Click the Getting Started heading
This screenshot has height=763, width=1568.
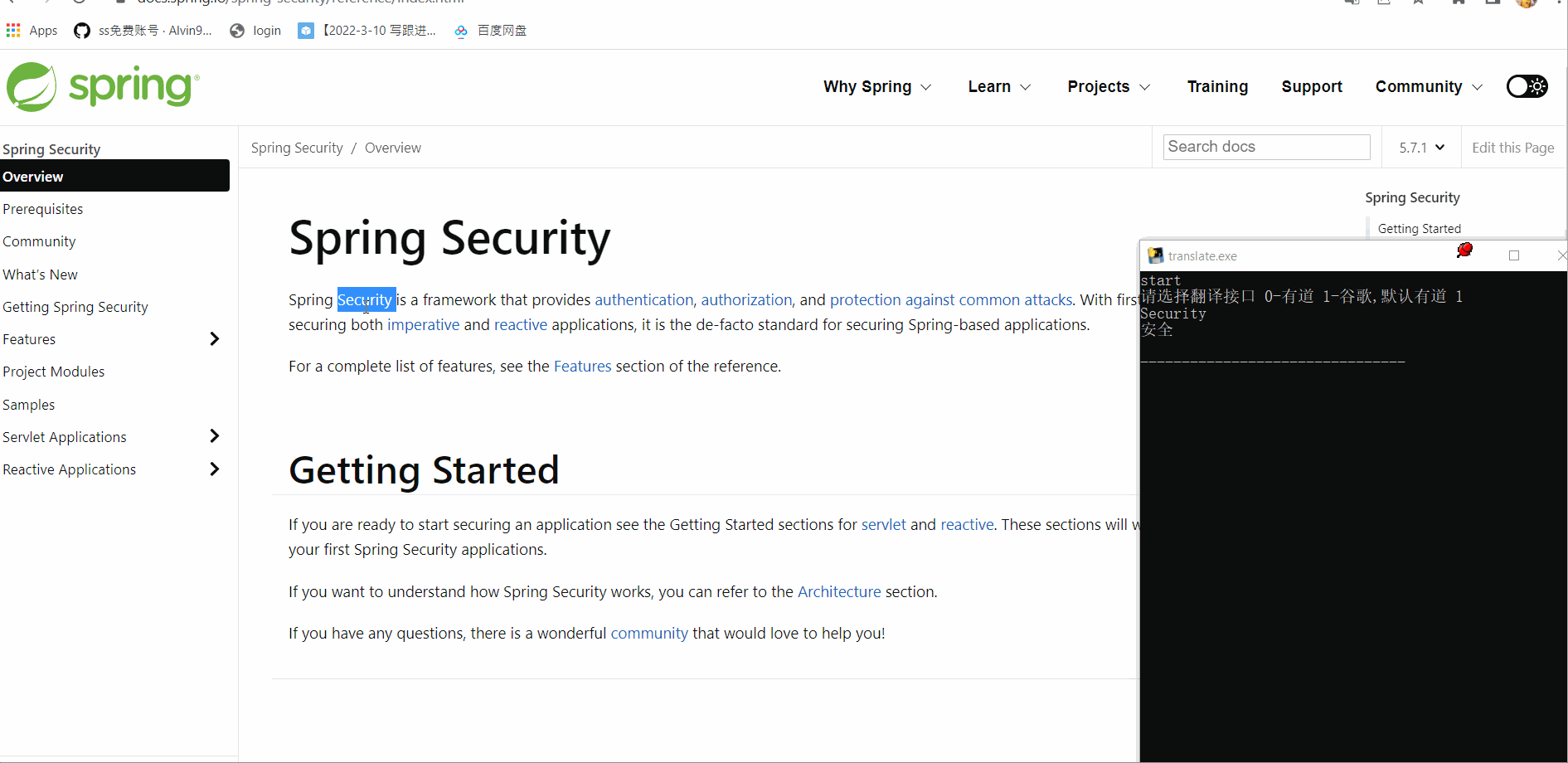pos(424,469)
